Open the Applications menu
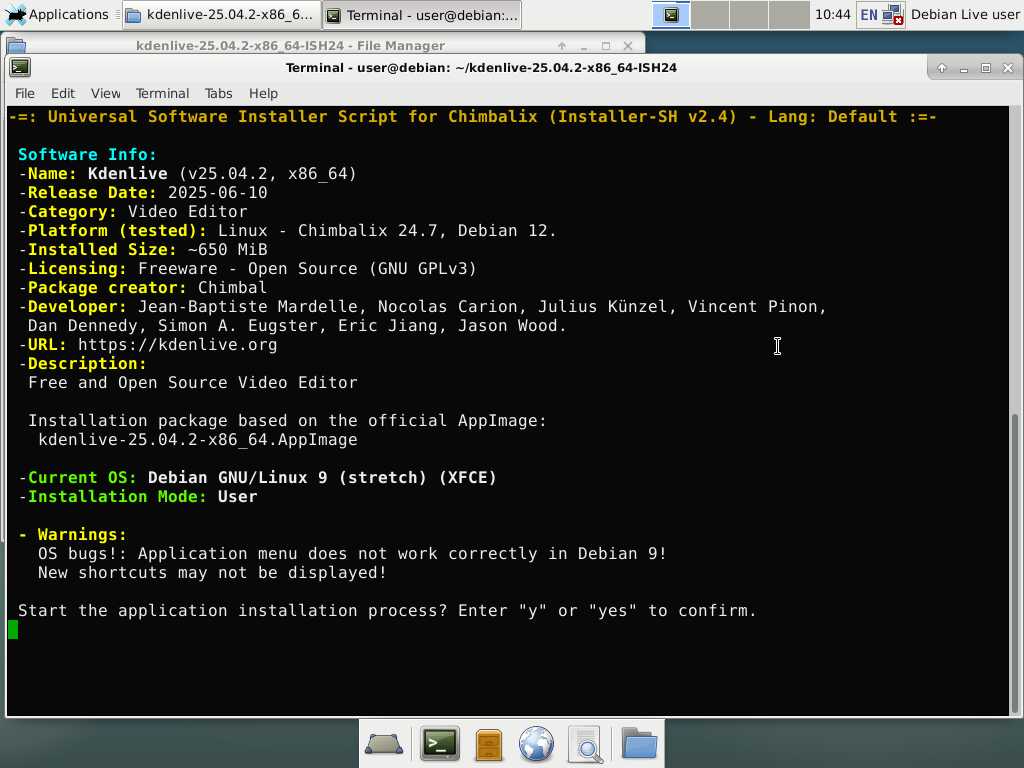This screenshot has height=768, width=1024. (57, 14)
